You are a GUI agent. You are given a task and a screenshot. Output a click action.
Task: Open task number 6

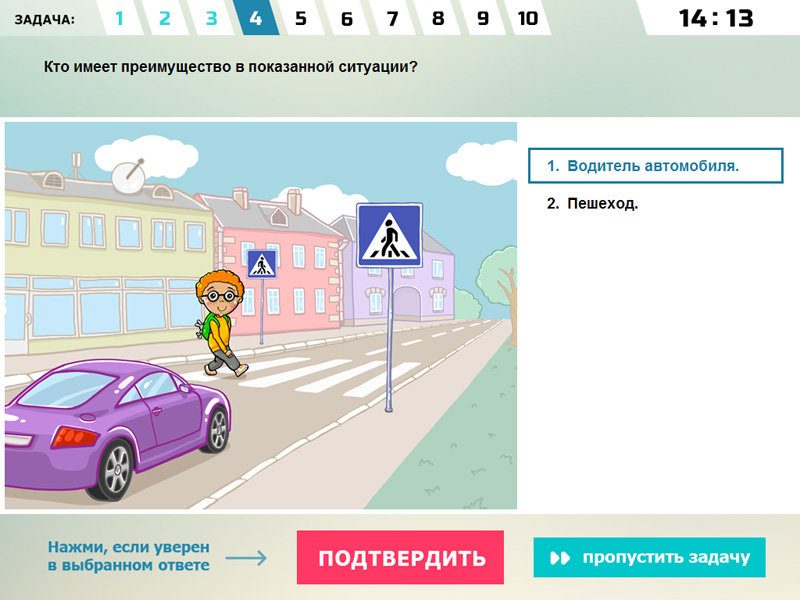(347, 18)
